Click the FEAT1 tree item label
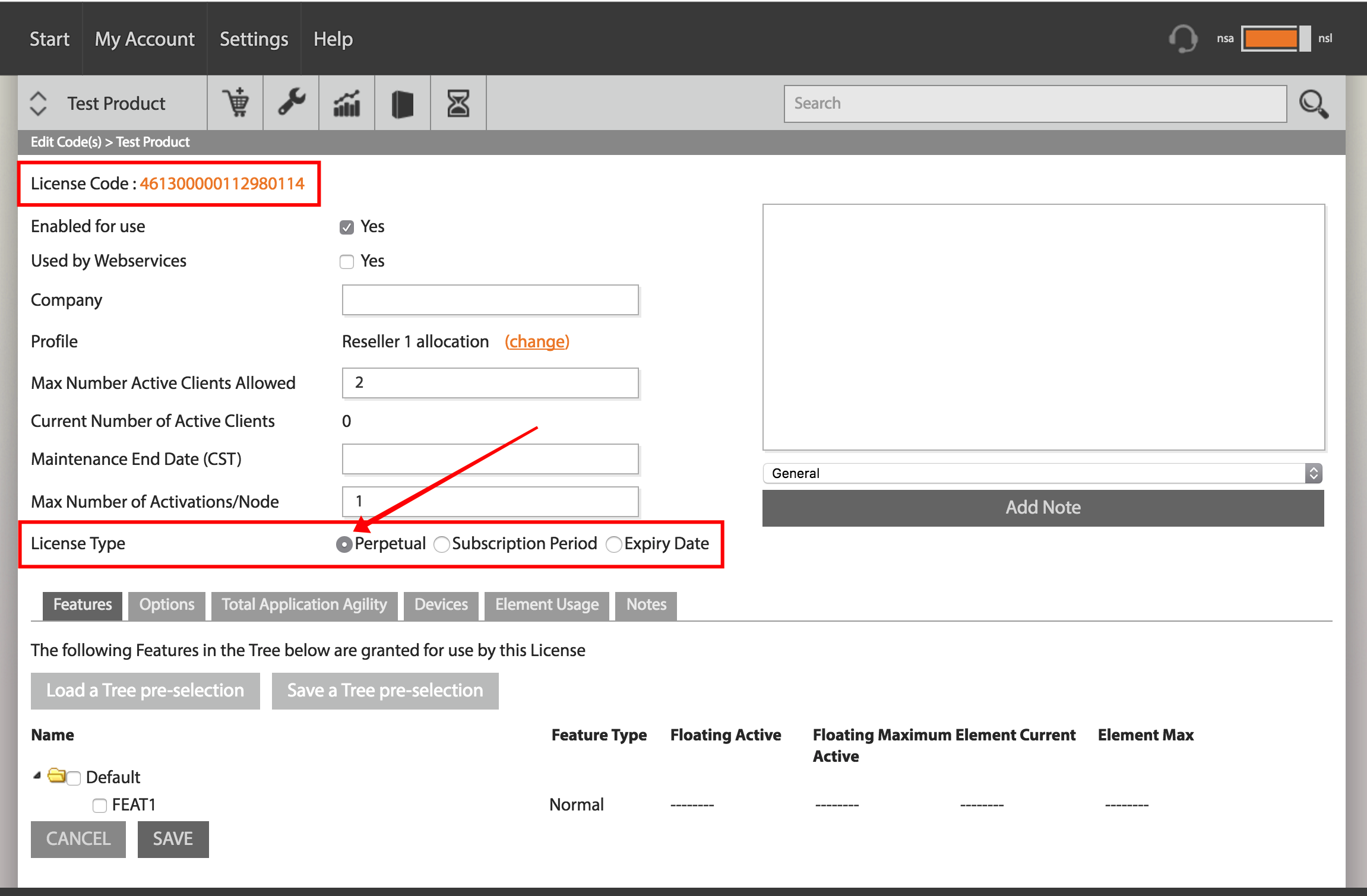The height and width of the screenshot is (896, 1367). pos(134,805)
